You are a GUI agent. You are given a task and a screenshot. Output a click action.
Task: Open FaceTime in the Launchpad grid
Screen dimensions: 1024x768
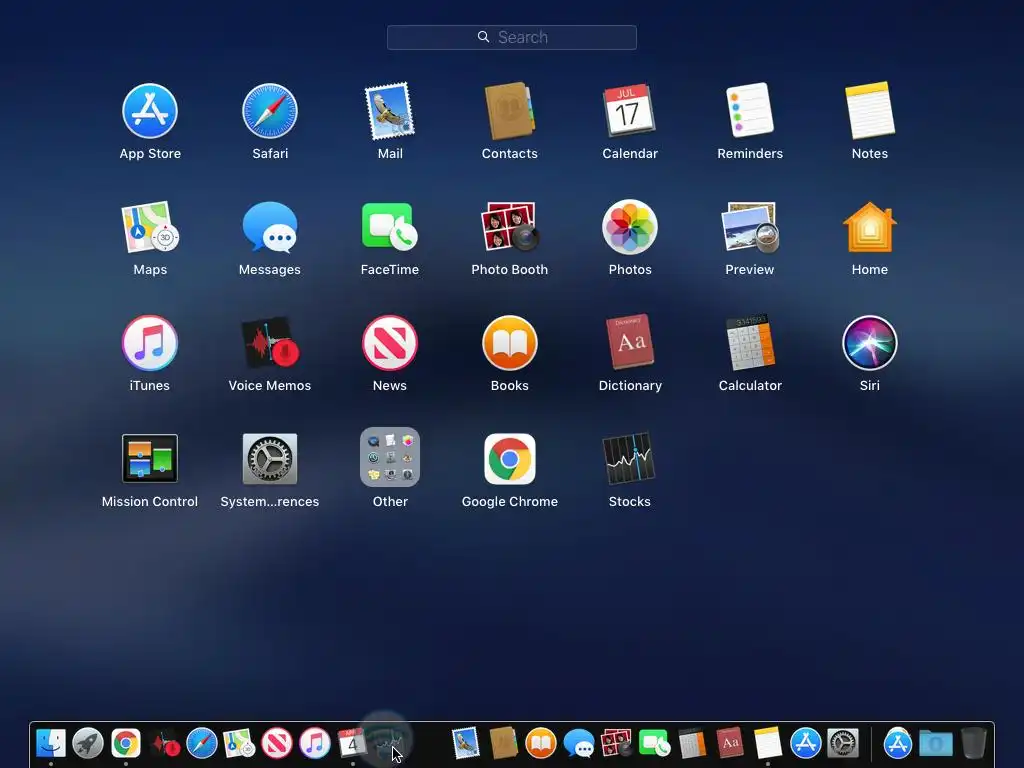point(390,227)
